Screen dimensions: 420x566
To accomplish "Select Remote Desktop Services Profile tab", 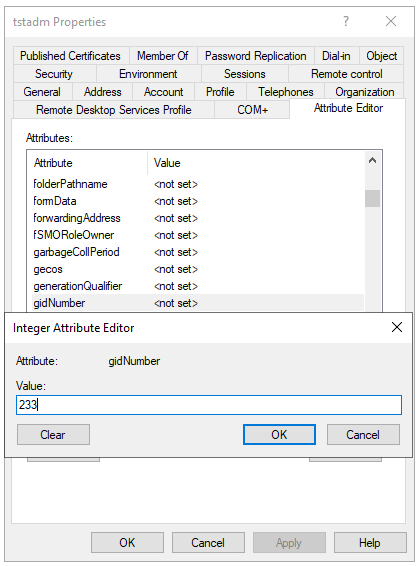I will (x=114, y=110).
